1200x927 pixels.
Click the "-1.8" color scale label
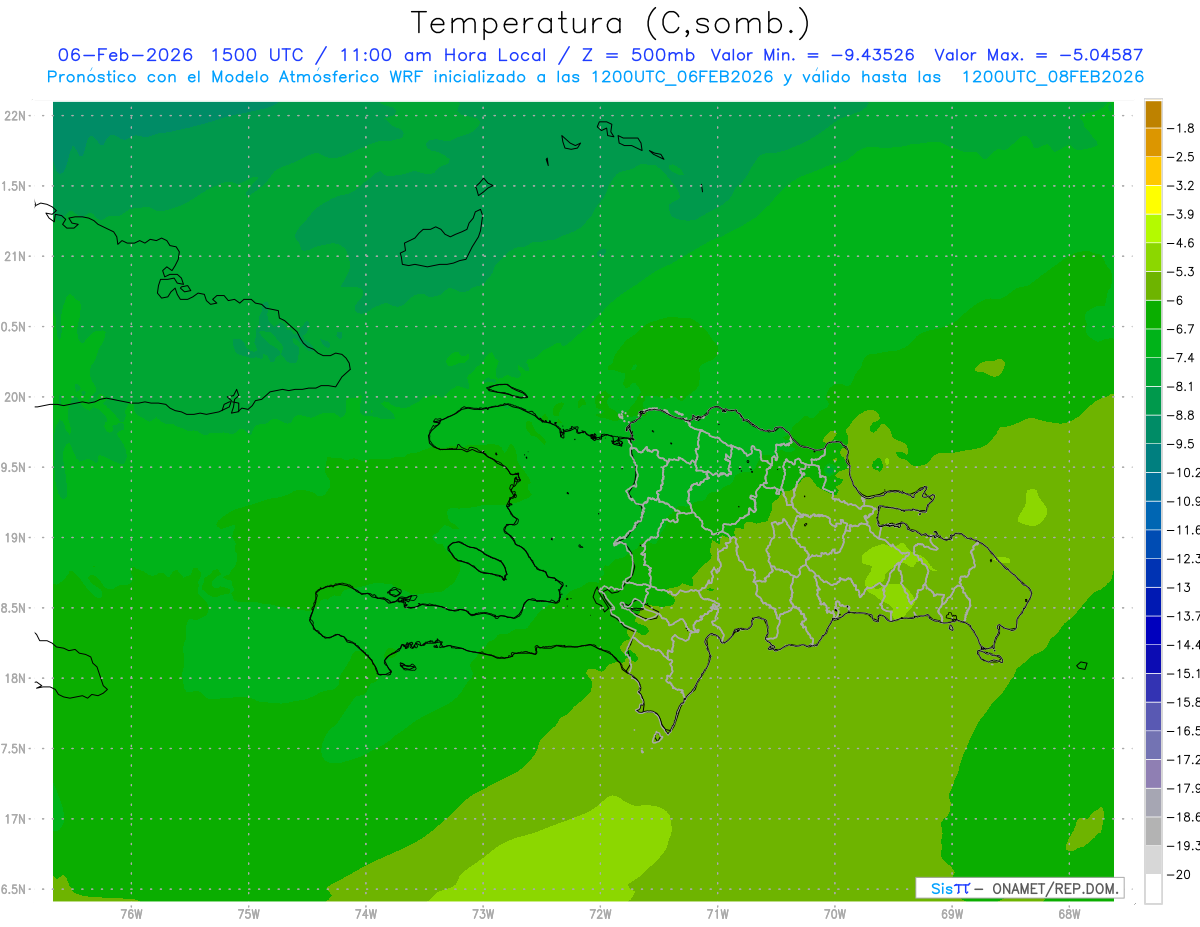1182,128
